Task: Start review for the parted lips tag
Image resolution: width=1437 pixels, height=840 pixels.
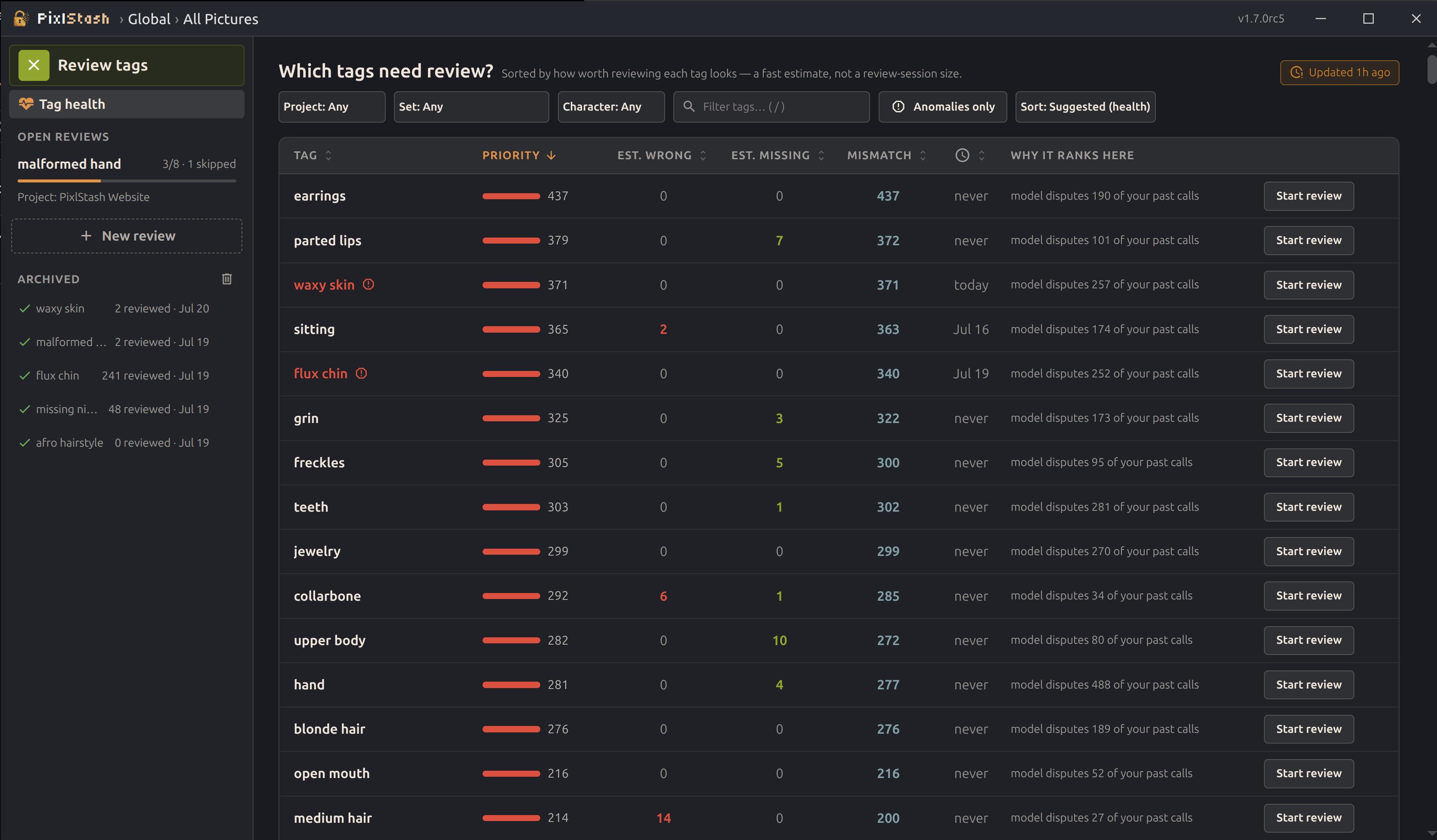Action: pos(1308,241)
